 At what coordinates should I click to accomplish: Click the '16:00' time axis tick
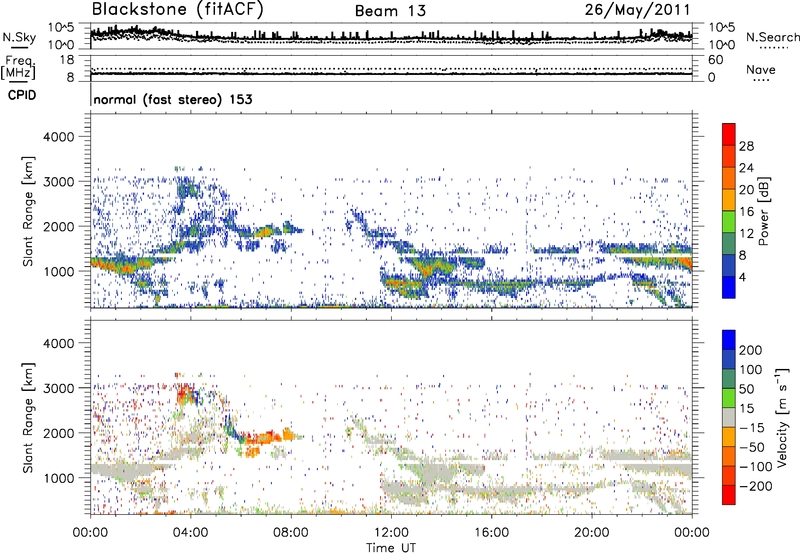[491, 533]
